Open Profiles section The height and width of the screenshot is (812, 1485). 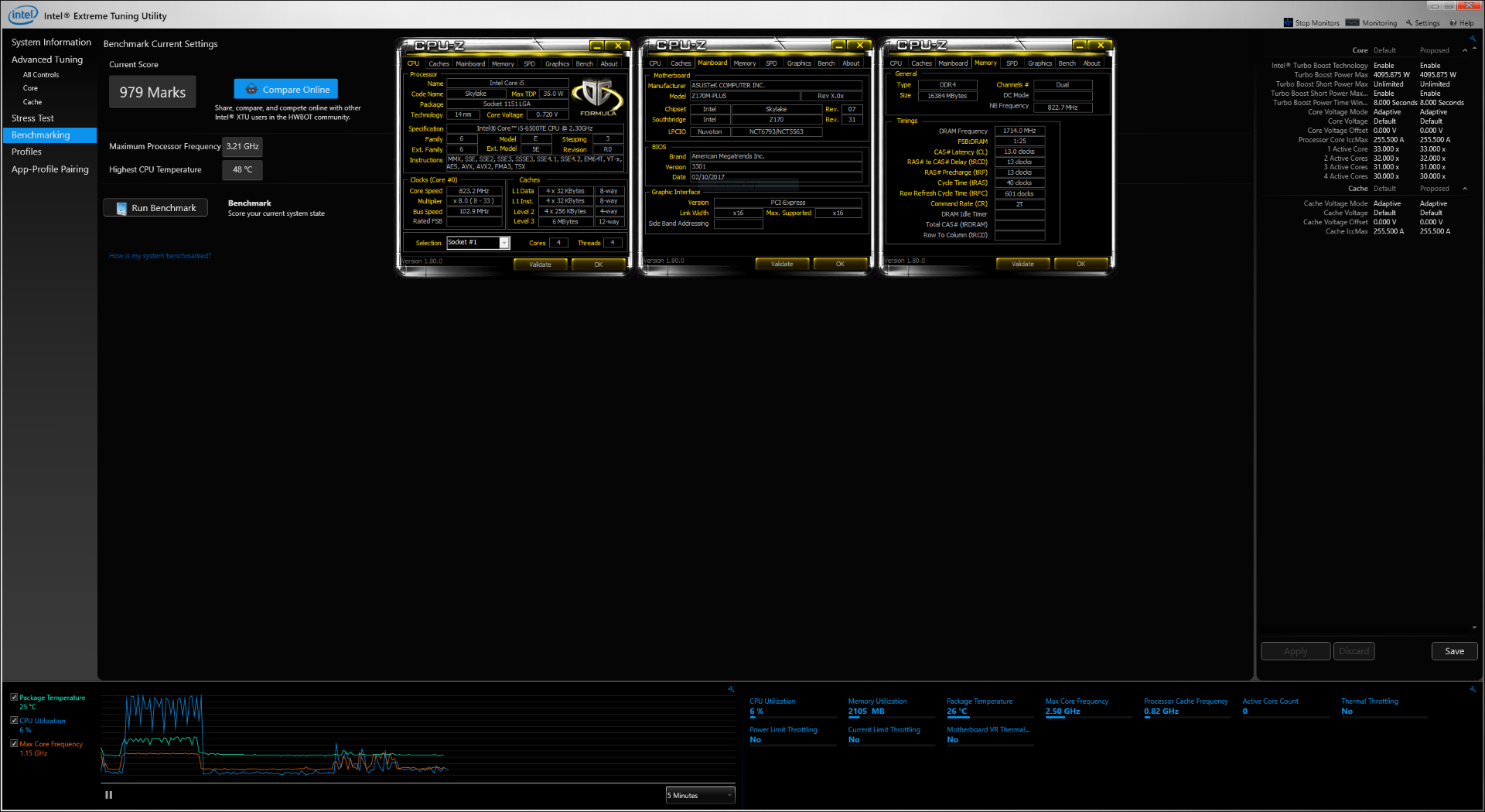click(x=26, y=152)
